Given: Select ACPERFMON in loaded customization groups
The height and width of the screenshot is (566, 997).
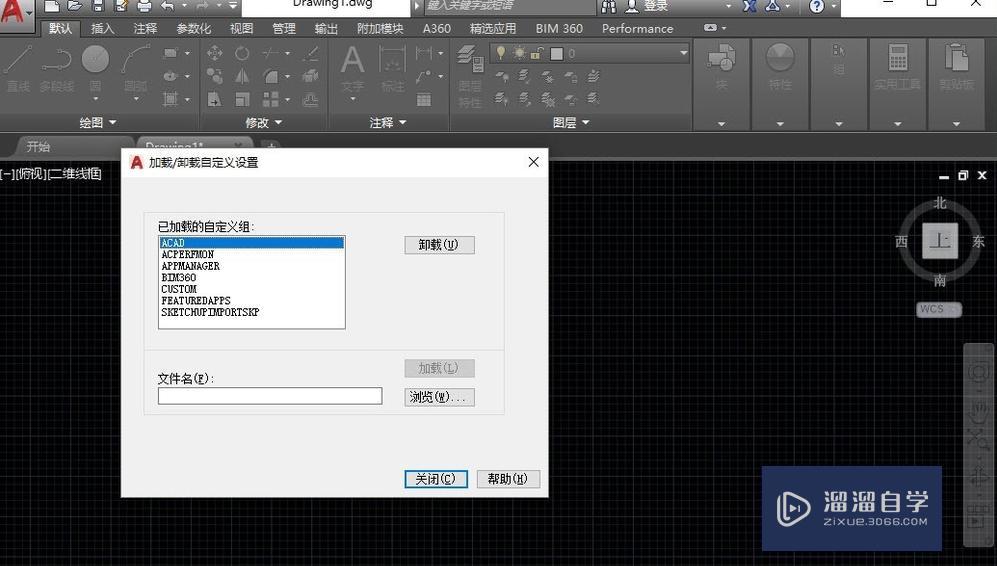Looking at the screenshot, I should point(188,254).
